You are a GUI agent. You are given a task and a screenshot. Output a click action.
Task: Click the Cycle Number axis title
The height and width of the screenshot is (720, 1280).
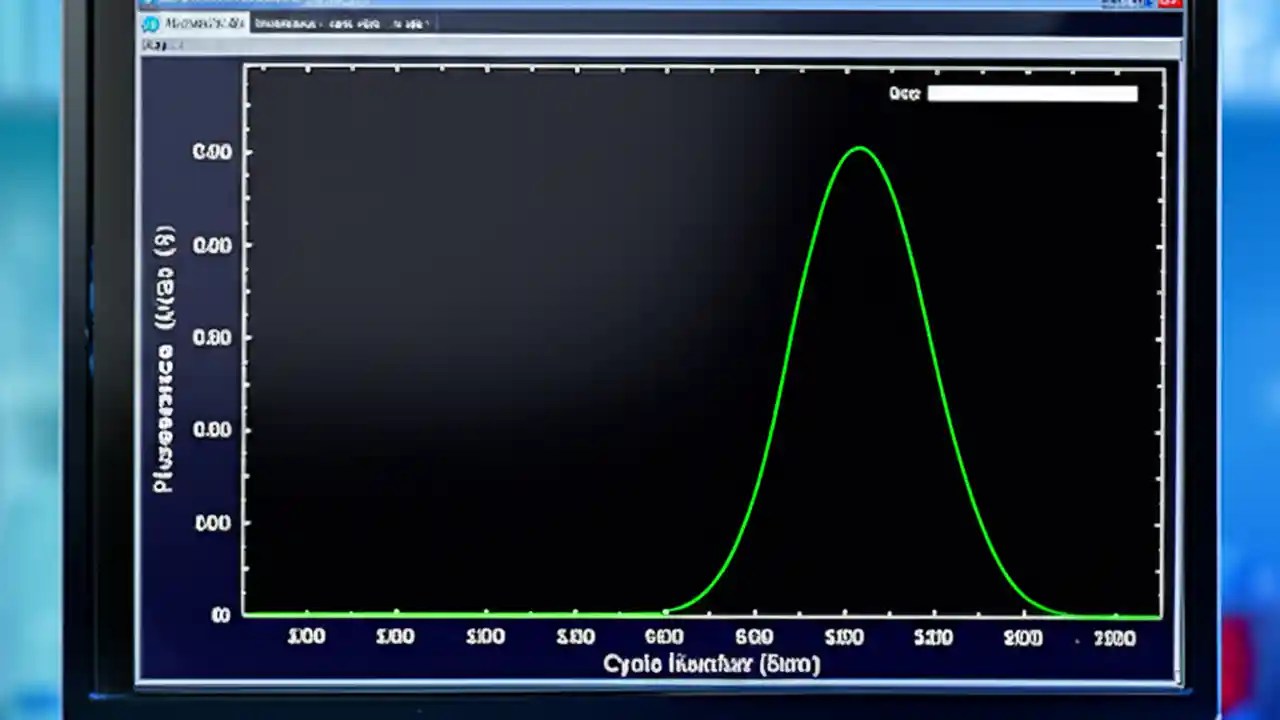(x=710, y=663)
